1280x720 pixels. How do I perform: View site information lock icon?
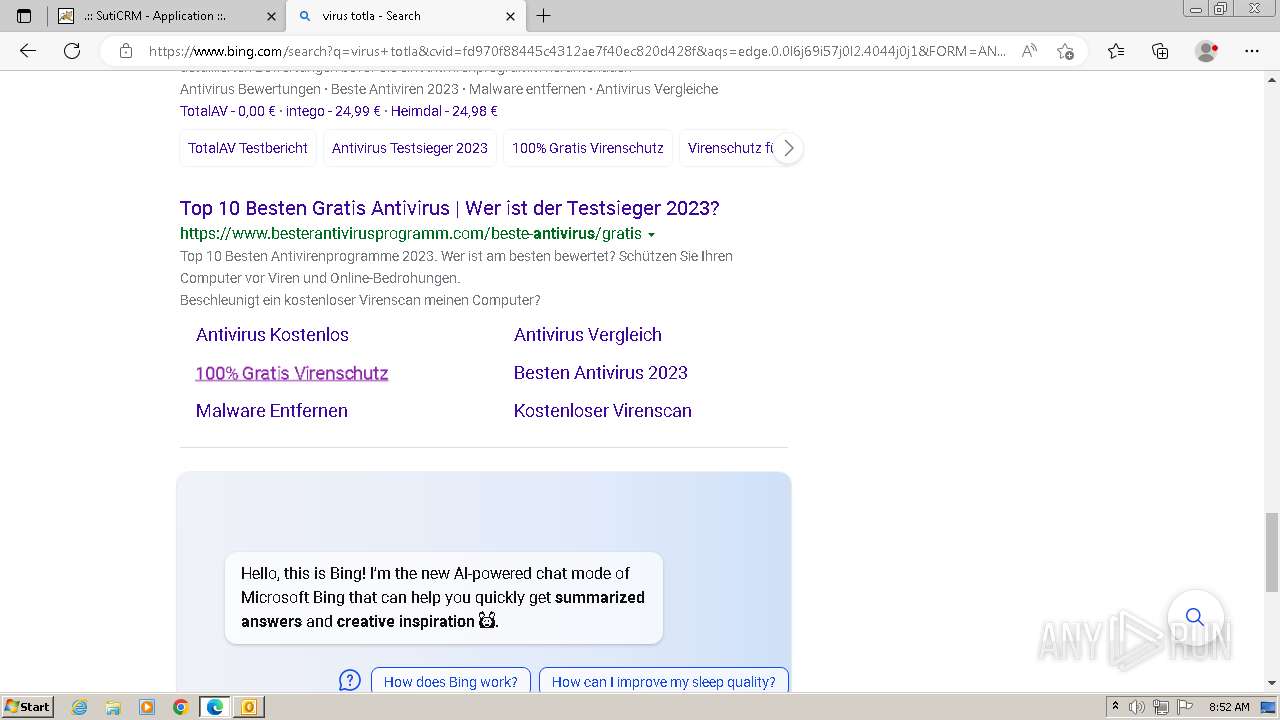[x=126, y=51]
